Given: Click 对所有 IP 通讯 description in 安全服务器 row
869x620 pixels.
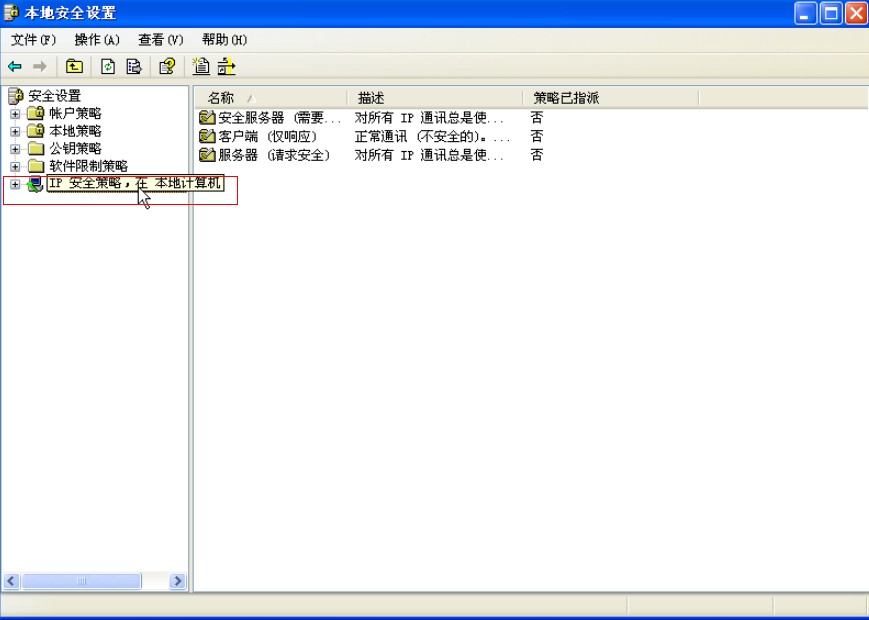Looking at the screenshot, I should click(x=430, y=117).
